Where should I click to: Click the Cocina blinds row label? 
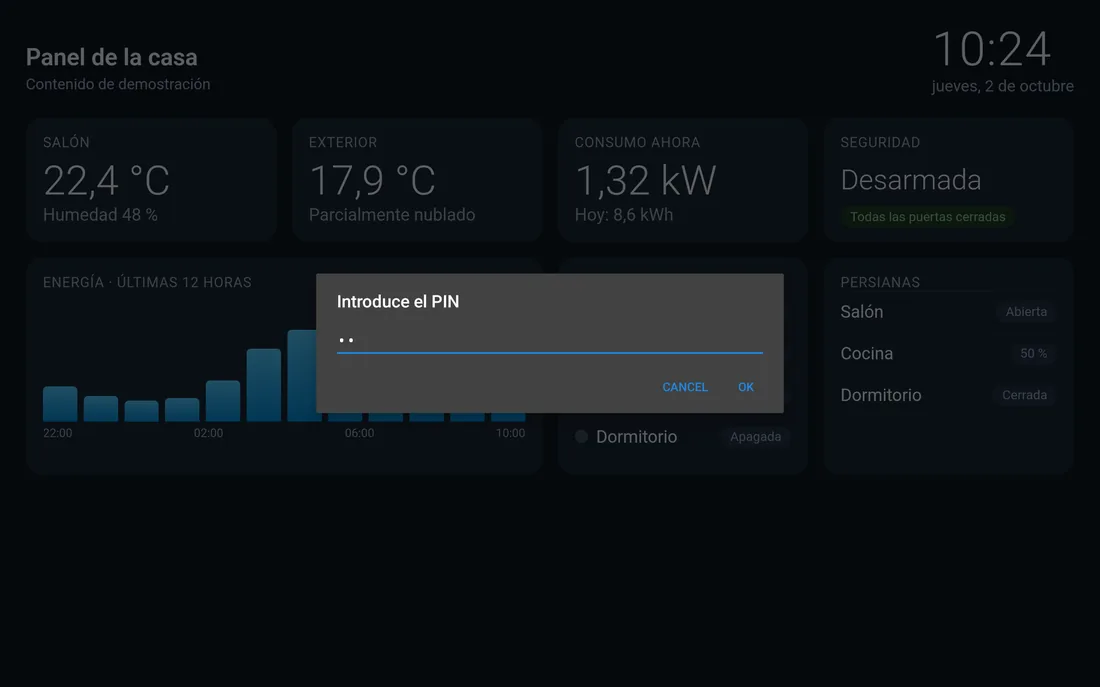point(867,354)
